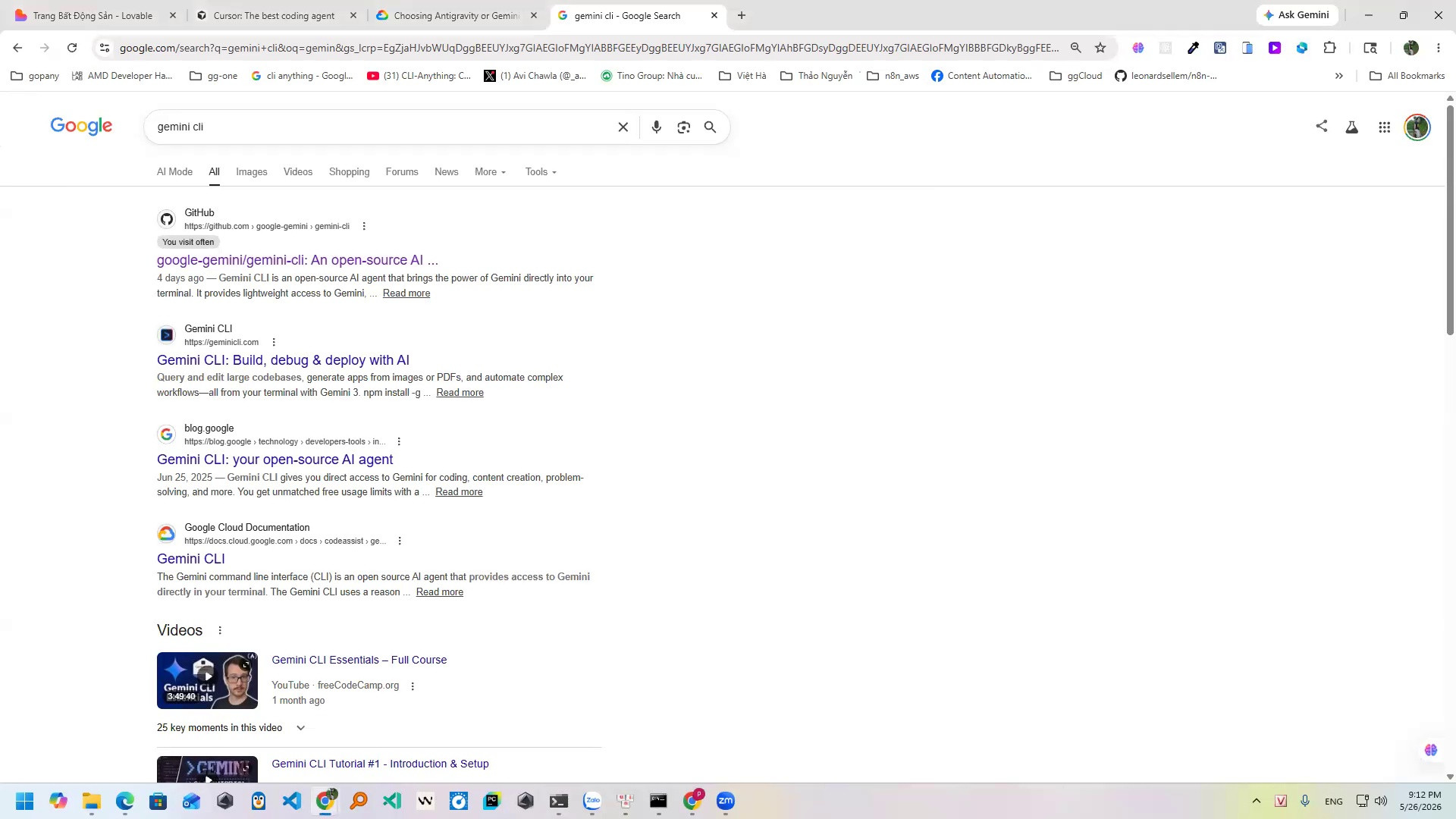Go back to previous page
The height and width of the screenshot is (819, 1456).
17,48
